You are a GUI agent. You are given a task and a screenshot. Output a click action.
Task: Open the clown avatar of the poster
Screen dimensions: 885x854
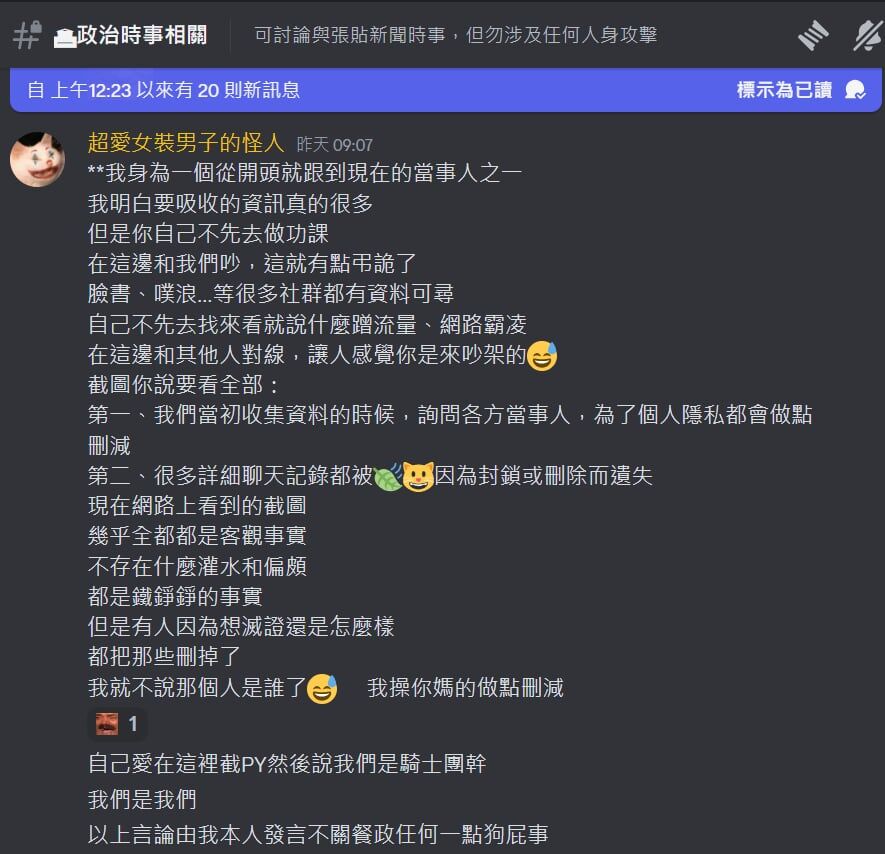tap(37, 159)
